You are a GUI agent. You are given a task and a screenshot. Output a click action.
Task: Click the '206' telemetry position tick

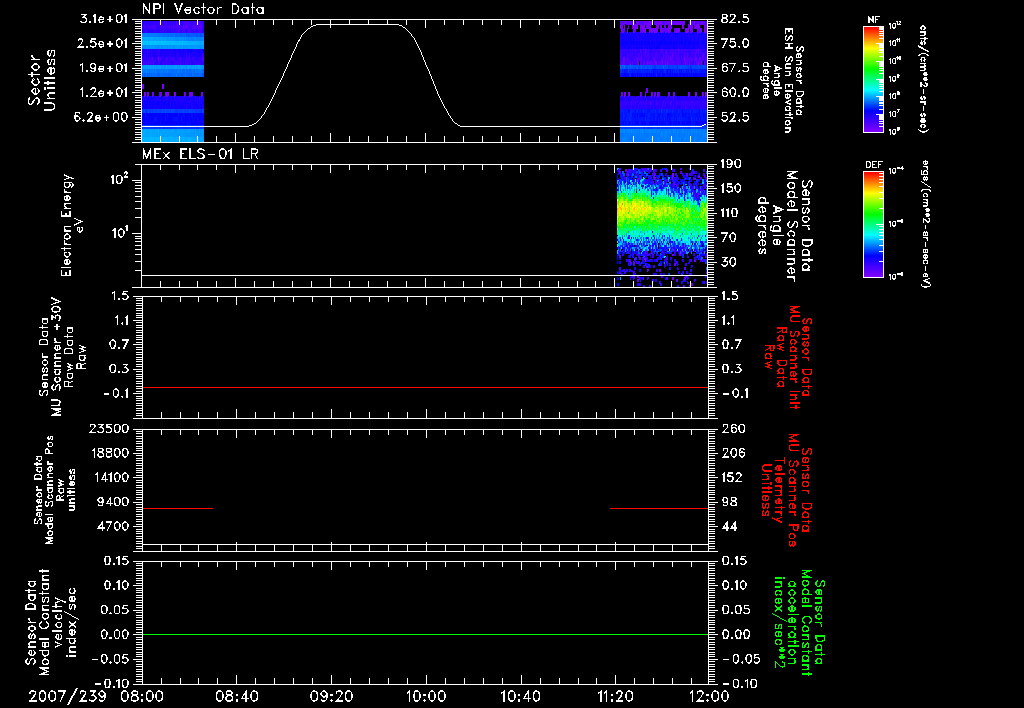(x=732, y=453)
